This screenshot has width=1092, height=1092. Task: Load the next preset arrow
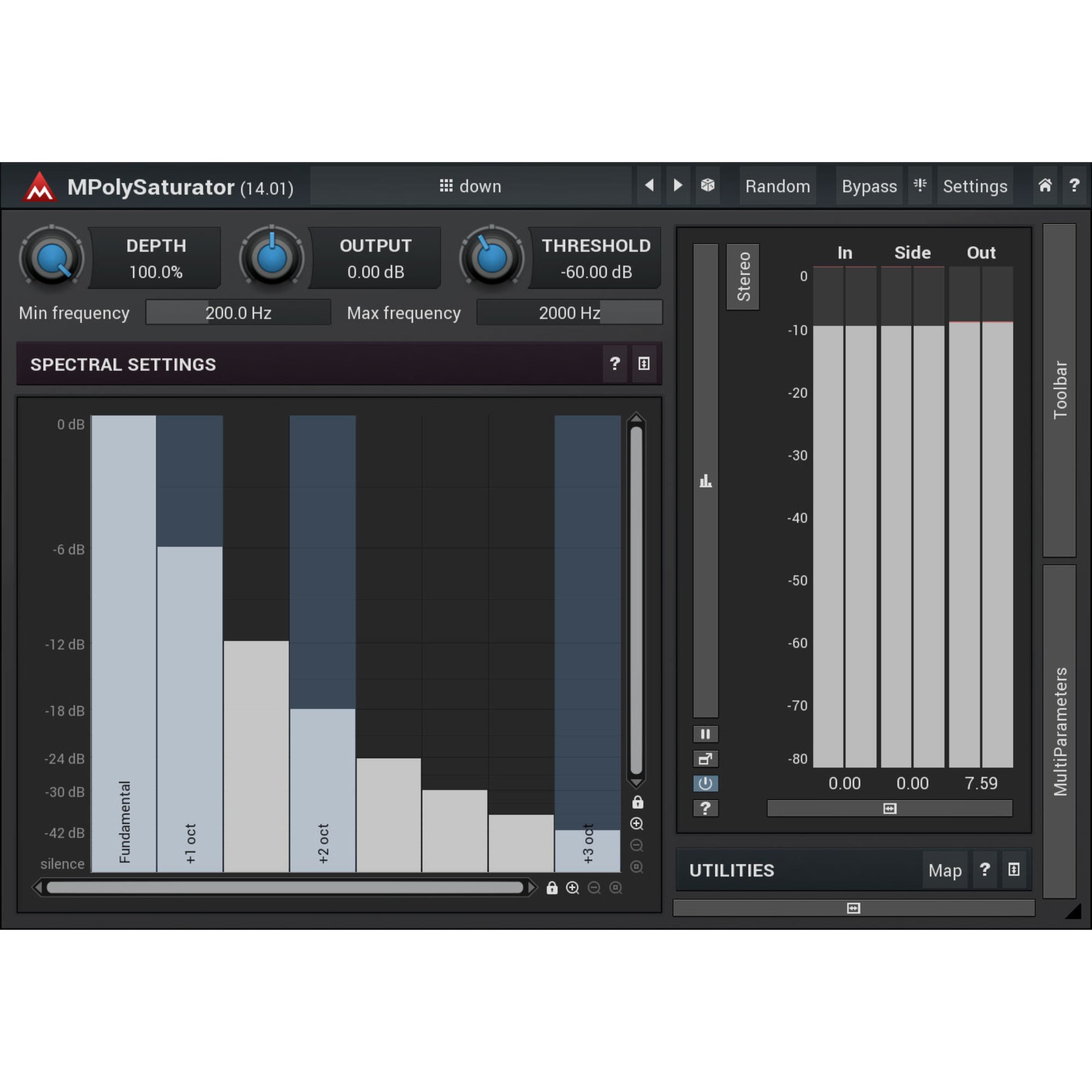[x=678, y=186]
